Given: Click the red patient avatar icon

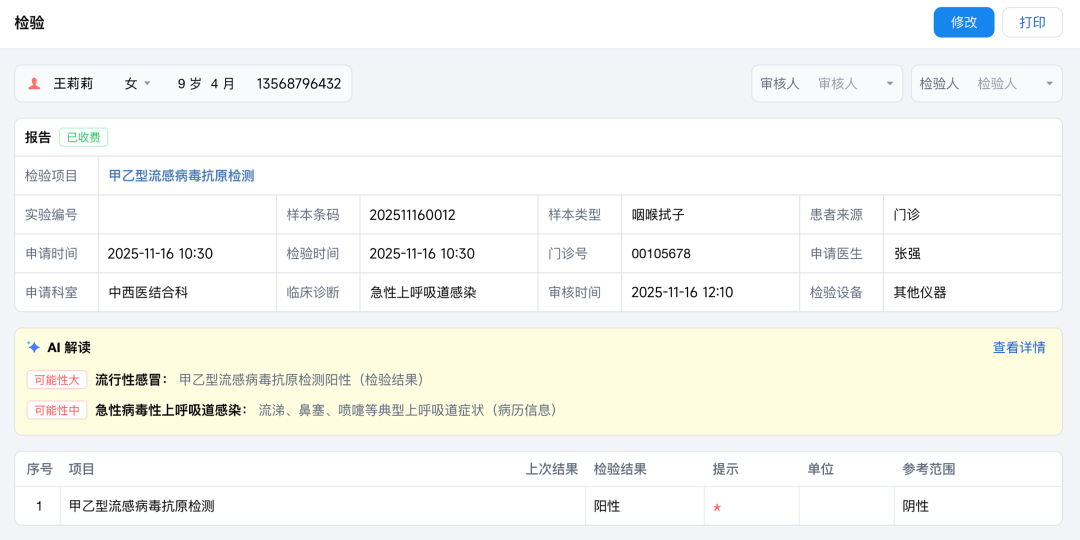Looking at the screenshot, I should (x=34, y=84).
